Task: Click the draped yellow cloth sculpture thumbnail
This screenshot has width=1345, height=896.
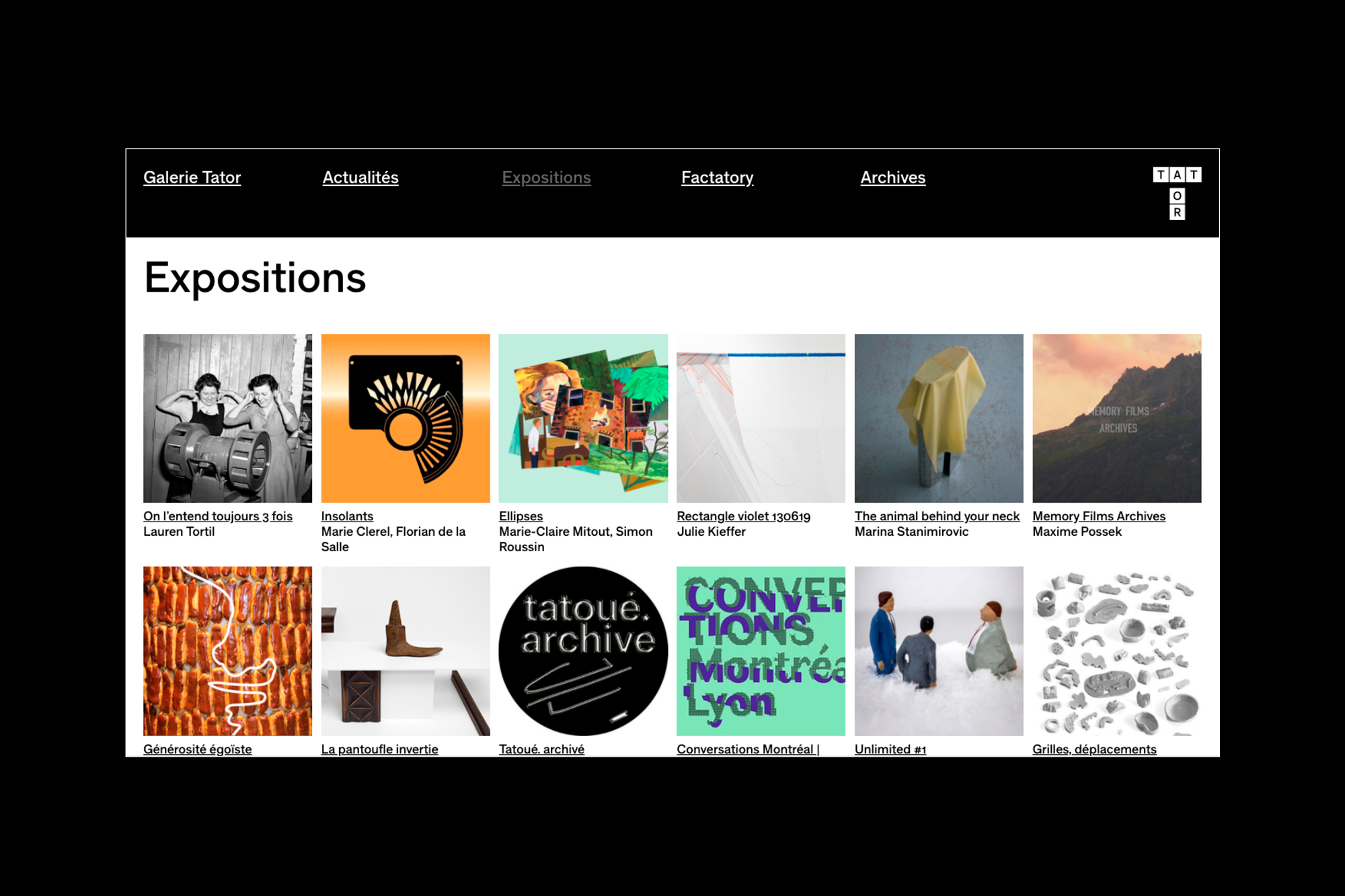Action: click(x=939, y=418)
